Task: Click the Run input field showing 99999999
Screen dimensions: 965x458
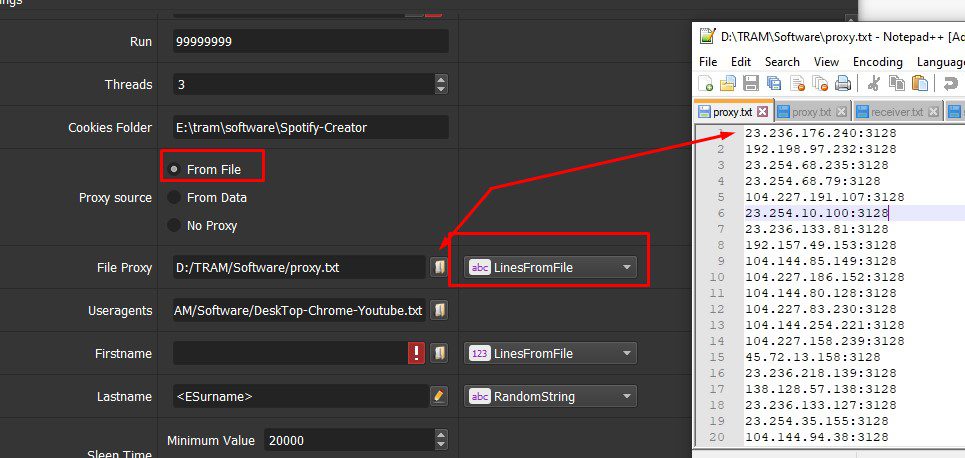Action: coord(311,41)
